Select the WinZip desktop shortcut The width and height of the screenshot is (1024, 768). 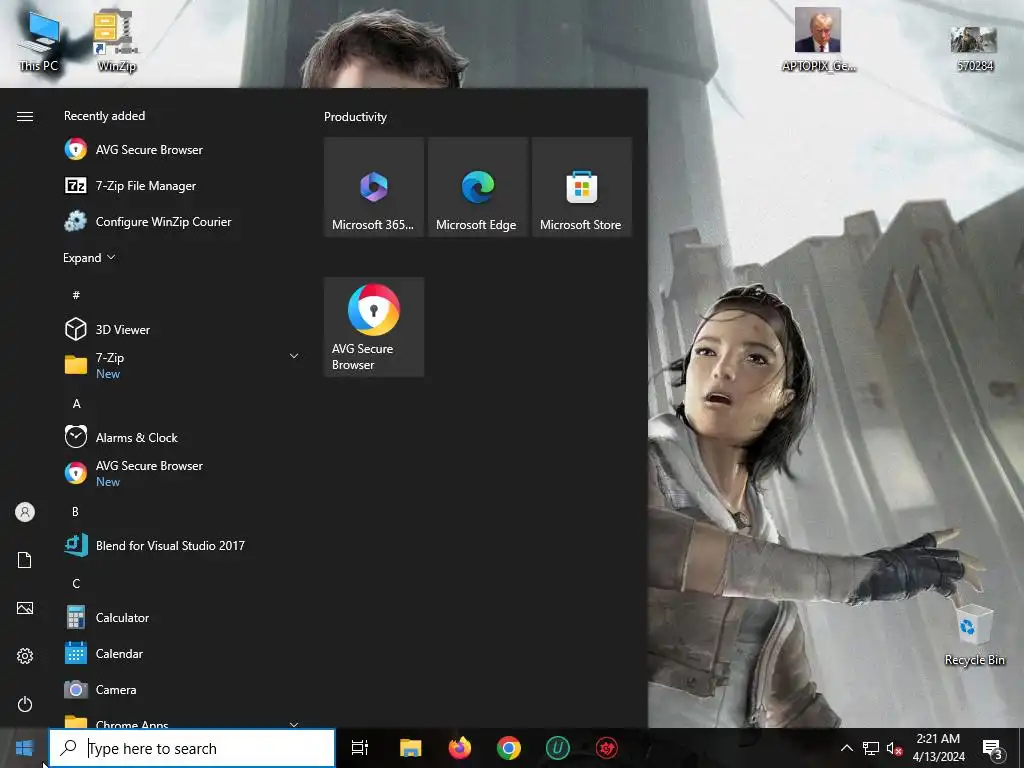click(116, 41)
